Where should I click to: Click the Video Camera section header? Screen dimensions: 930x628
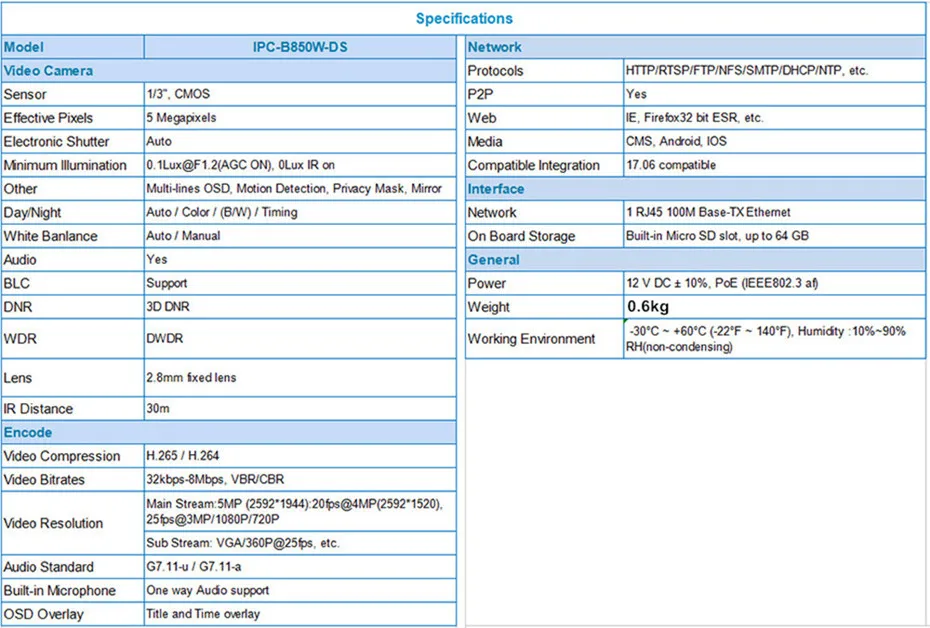[x=229, y=71]
